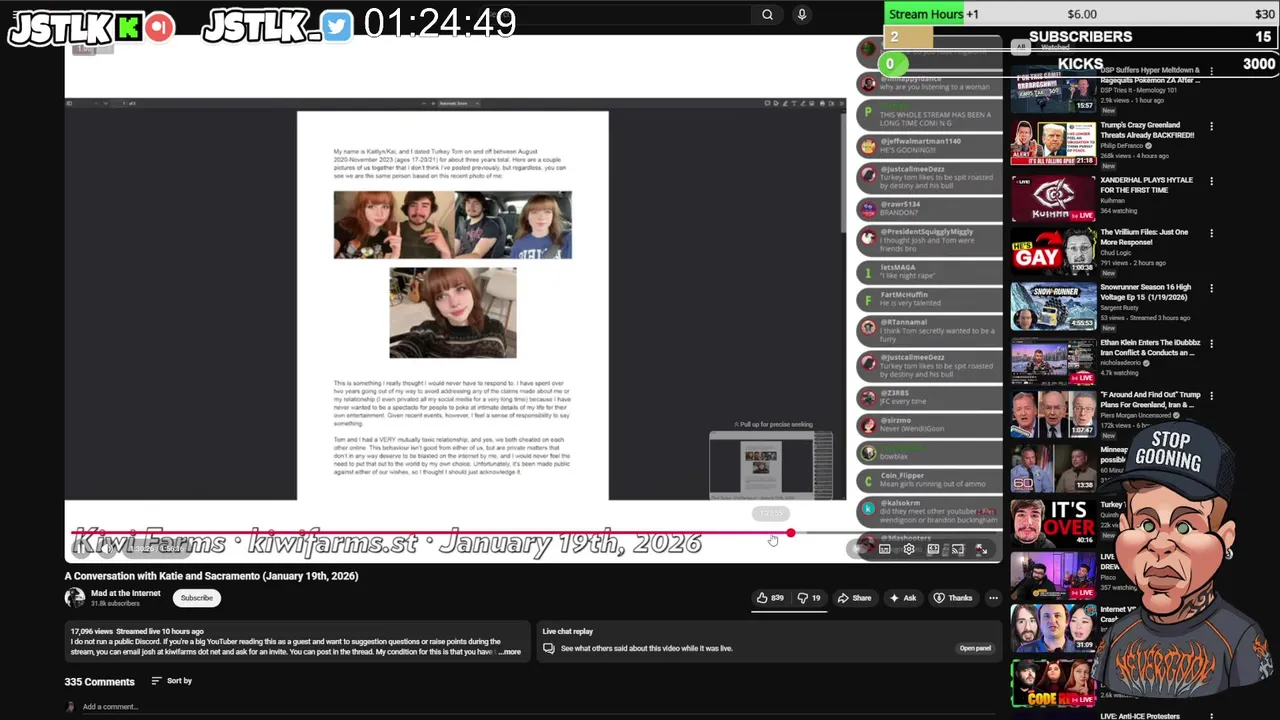Open the HE'S GAY Chud Logic thumbnail
The height and width of the screenshot is (720, 1280).
[x=1053, y=251]
